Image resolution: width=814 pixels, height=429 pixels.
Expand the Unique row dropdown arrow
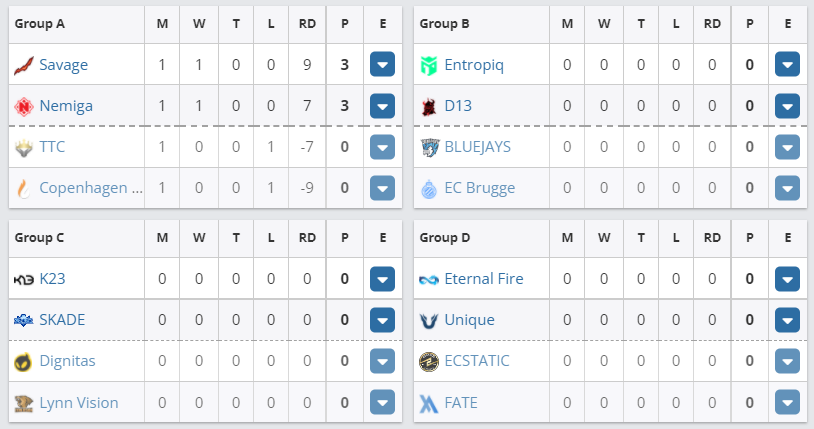(x=787, y=320)
